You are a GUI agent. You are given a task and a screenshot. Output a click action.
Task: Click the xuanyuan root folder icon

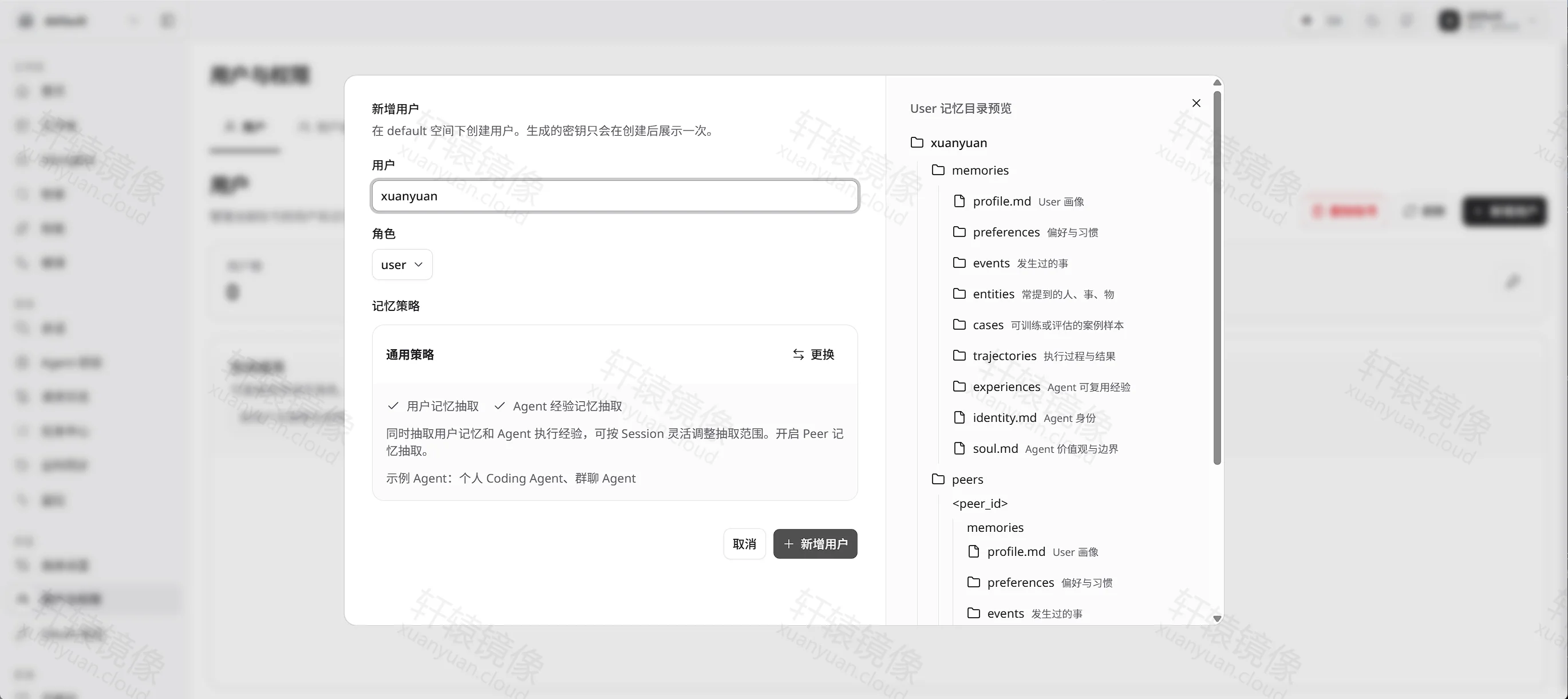917,143
